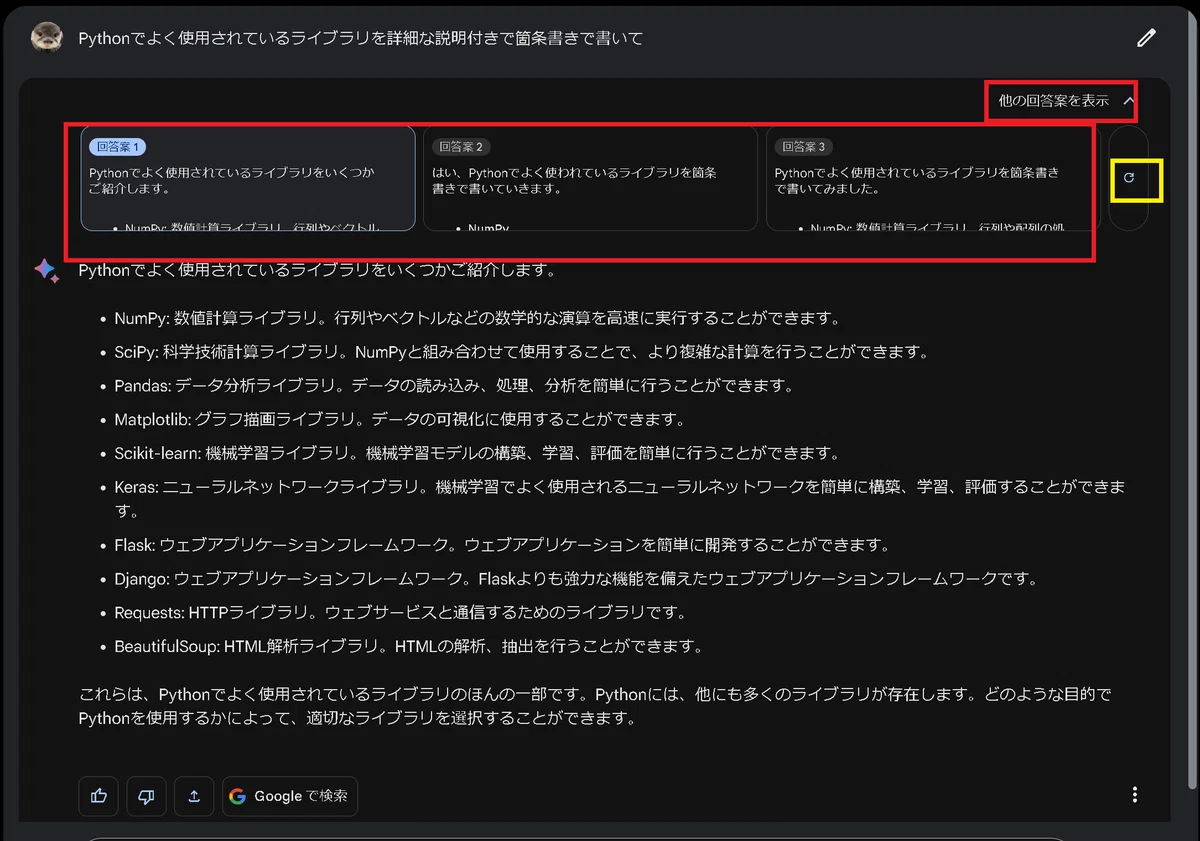
Task: Select the 回答案 2 draft card
Action: pos(590,178)
